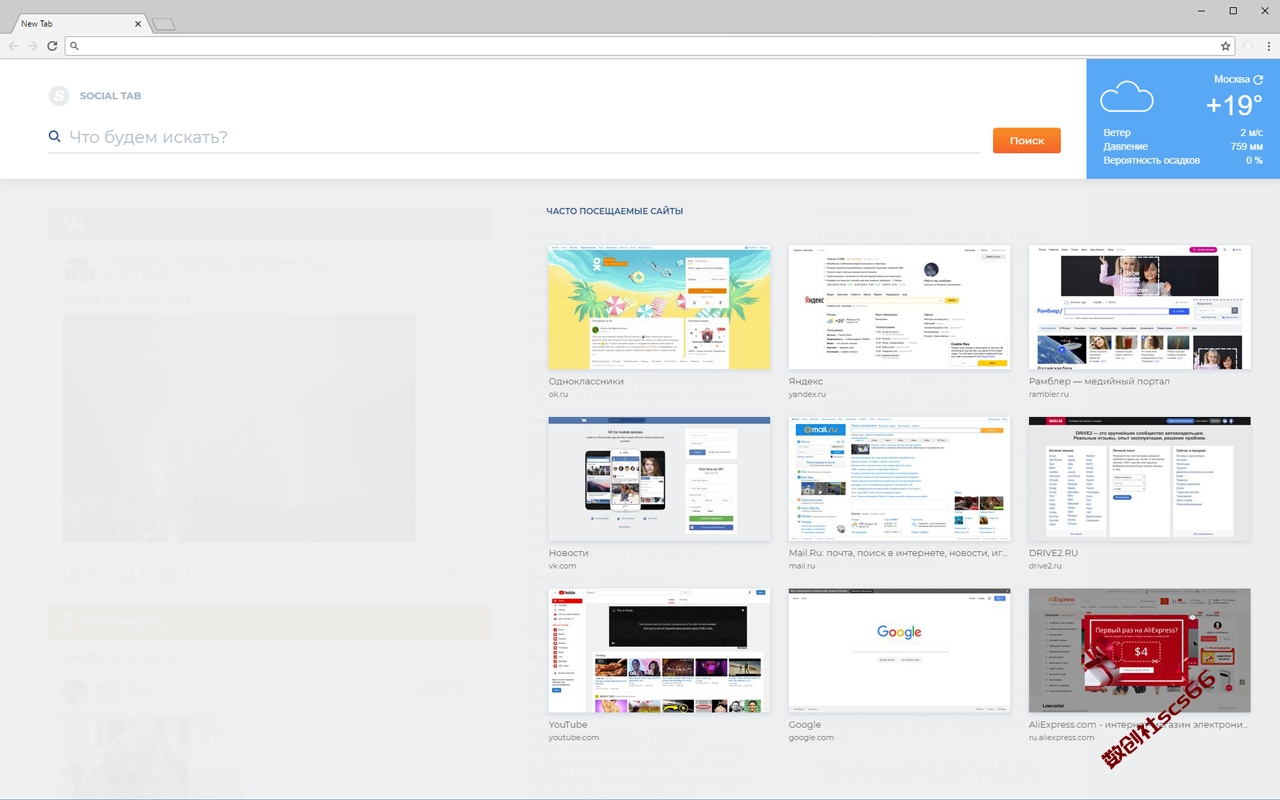Image resolution: width=1280 pixels, height=800 pixels.
Task: Open Рамблер portal thumbnail
Action: click(x=1139, y=308)
